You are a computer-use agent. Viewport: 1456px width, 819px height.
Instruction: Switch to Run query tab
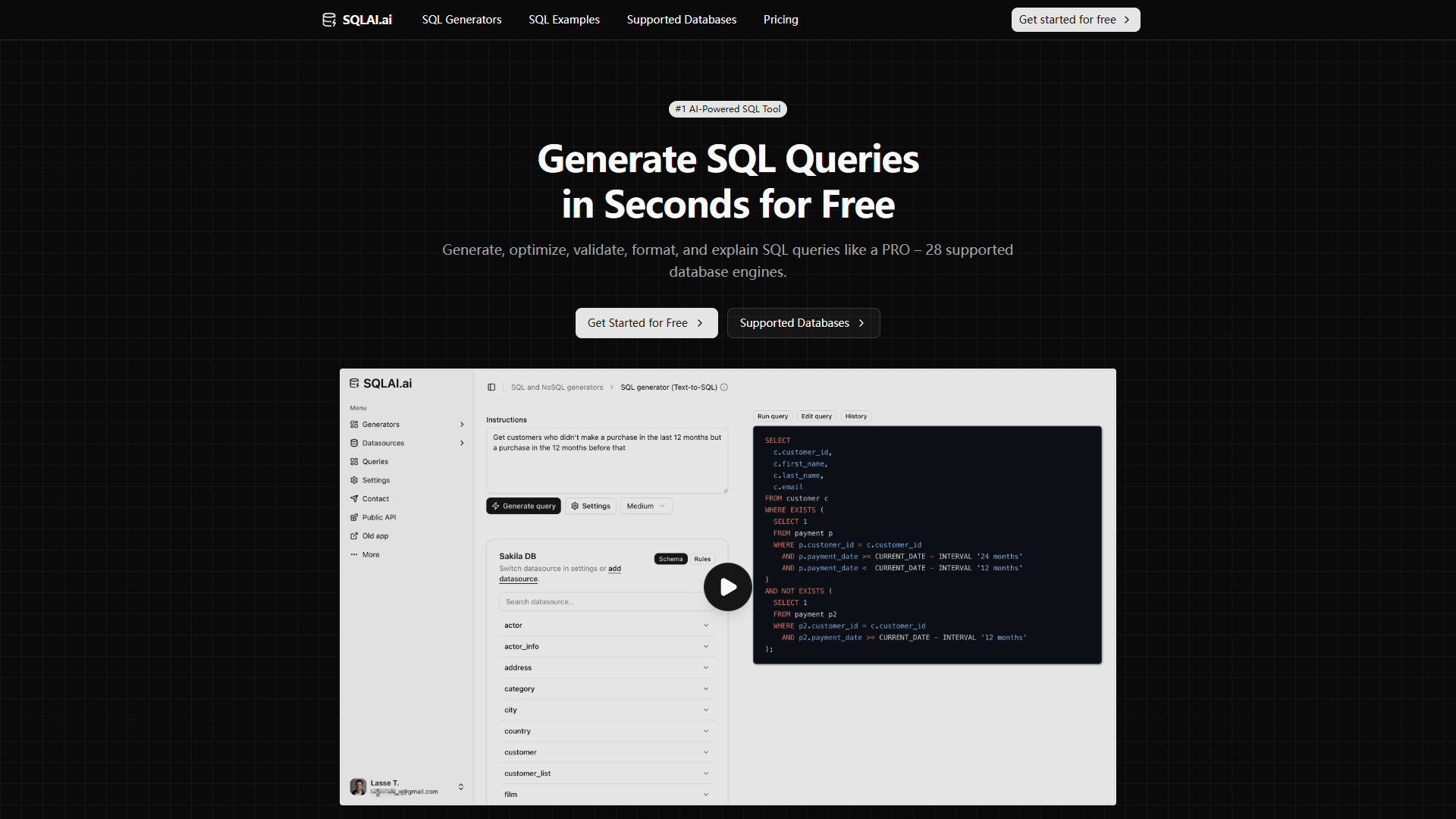(x=773, y=416)
